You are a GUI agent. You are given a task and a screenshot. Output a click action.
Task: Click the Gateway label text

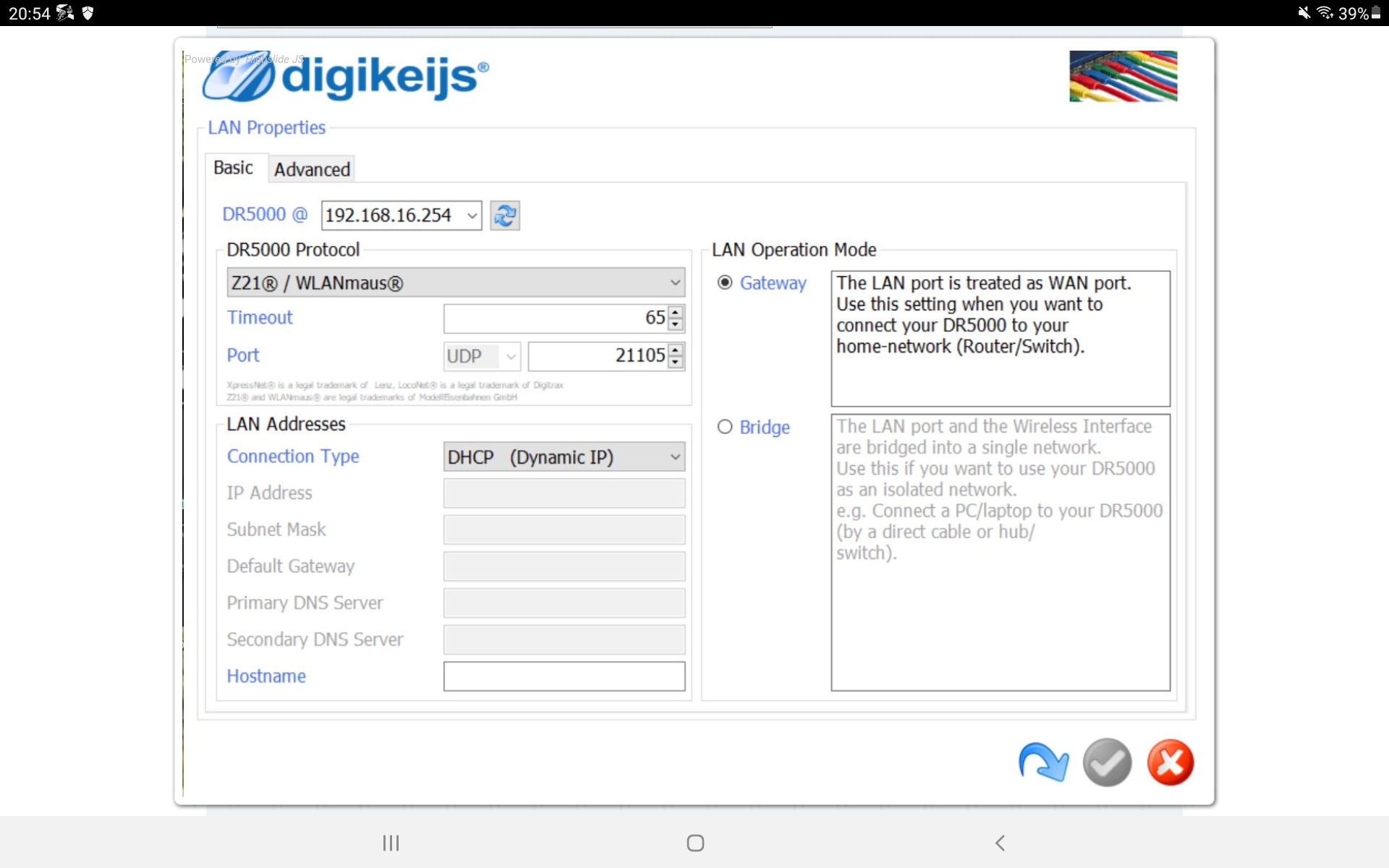coord(773,283)
